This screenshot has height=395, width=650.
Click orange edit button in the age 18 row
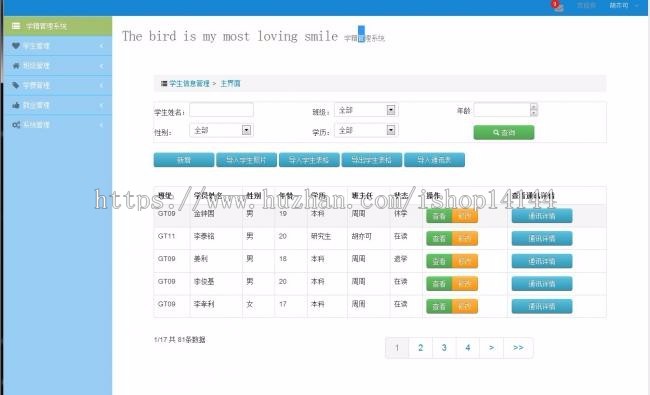coord(465,261)
